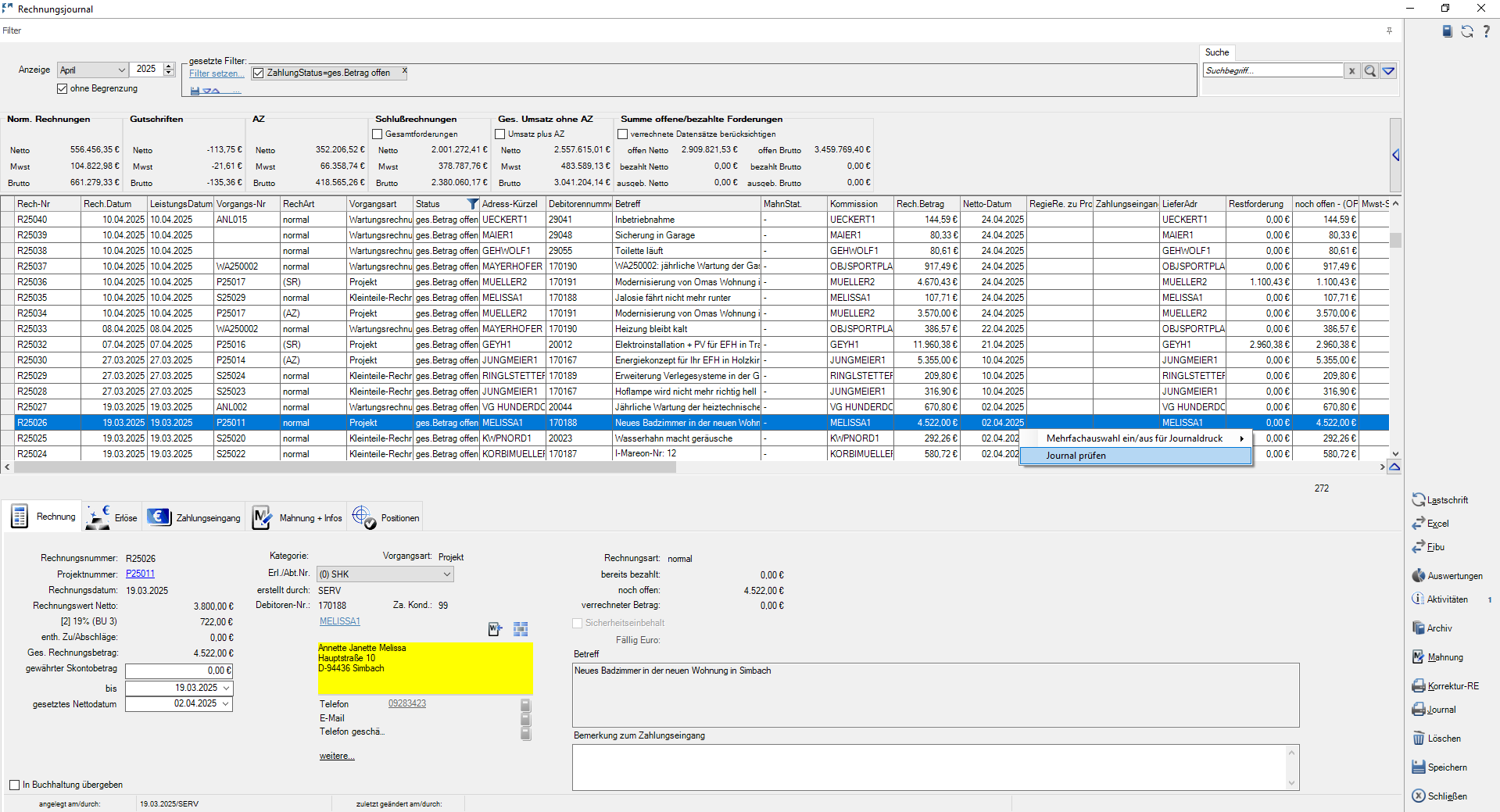Open the Positionen tab
1500x812 pixels.
[385, 517]
